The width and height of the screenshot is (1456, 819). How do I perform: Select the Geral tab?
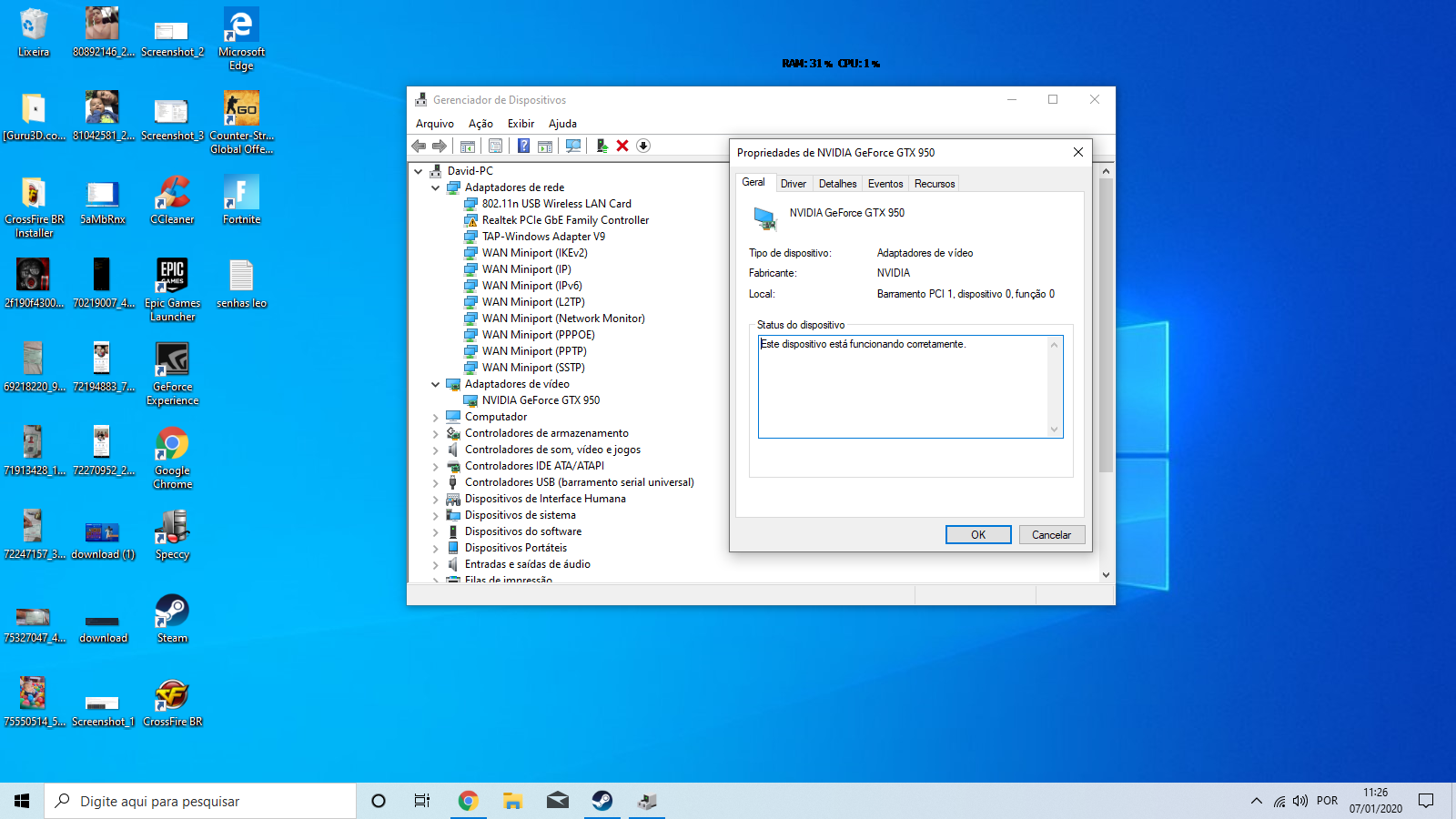[x=753, y=182]
